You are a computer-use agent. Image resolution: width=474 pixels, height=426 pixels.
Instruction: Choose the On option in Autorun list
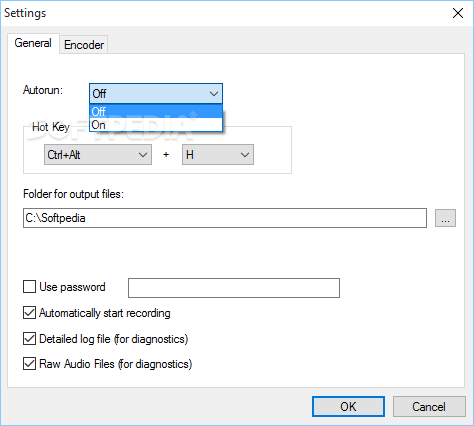point(156,125)
